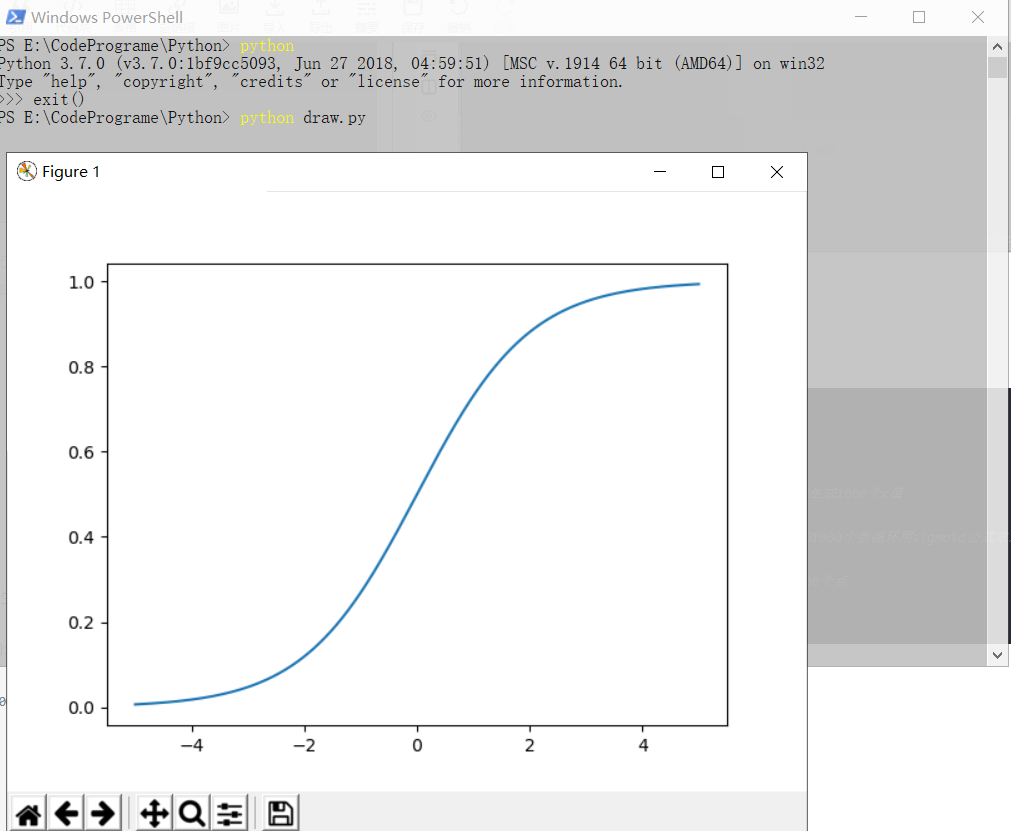Maximize the Windows PowerShell window
Screen dimensions: 1011x831
point(919,17)
